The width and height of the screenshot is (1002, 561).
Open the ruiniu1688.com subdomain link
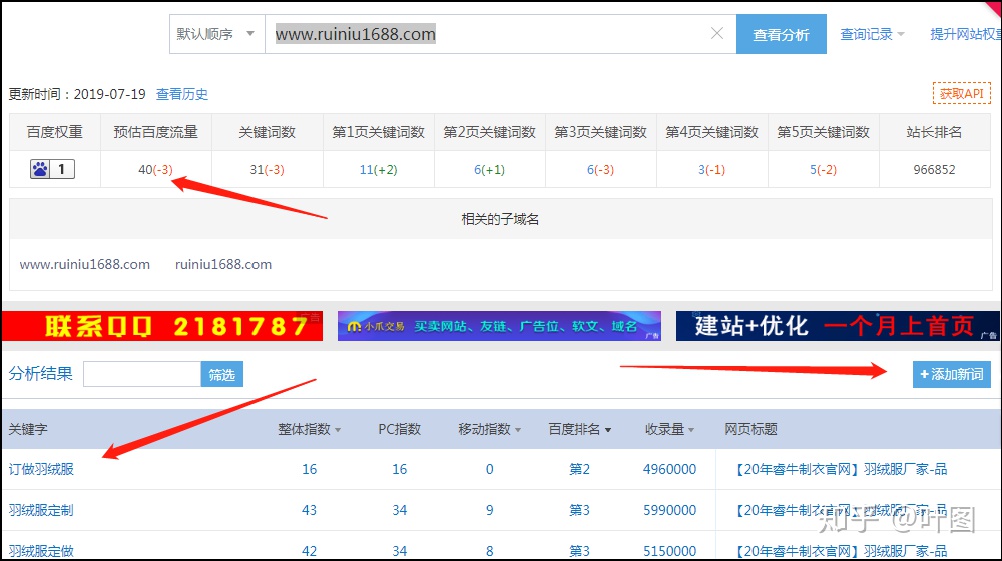pyautogui.click(x=223, y=265)
